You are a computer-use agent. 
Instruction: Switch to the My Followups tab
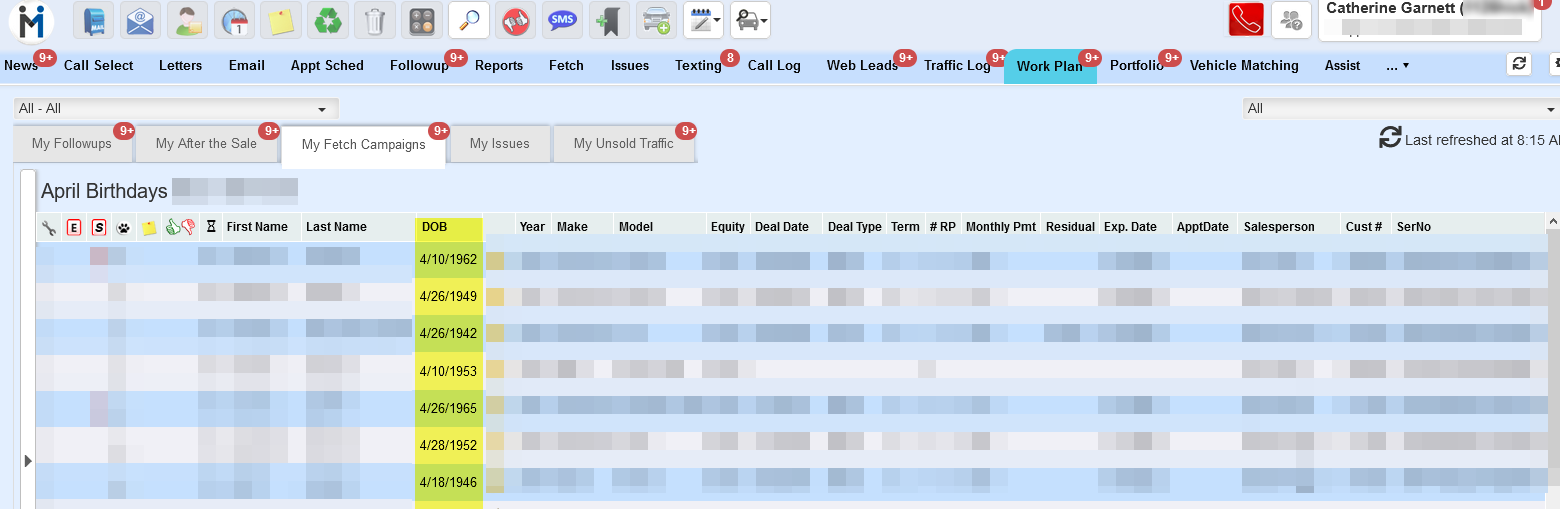(x=72, y=144)
